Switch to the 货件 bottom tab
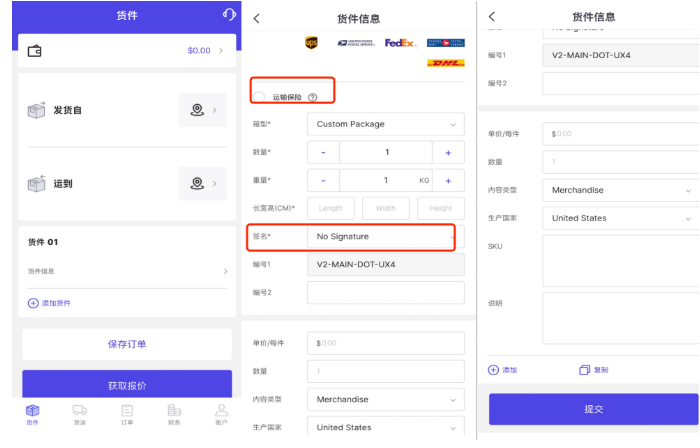Image resolution: width=700 pixels, height=448 pixels. [x=33, y=415]
